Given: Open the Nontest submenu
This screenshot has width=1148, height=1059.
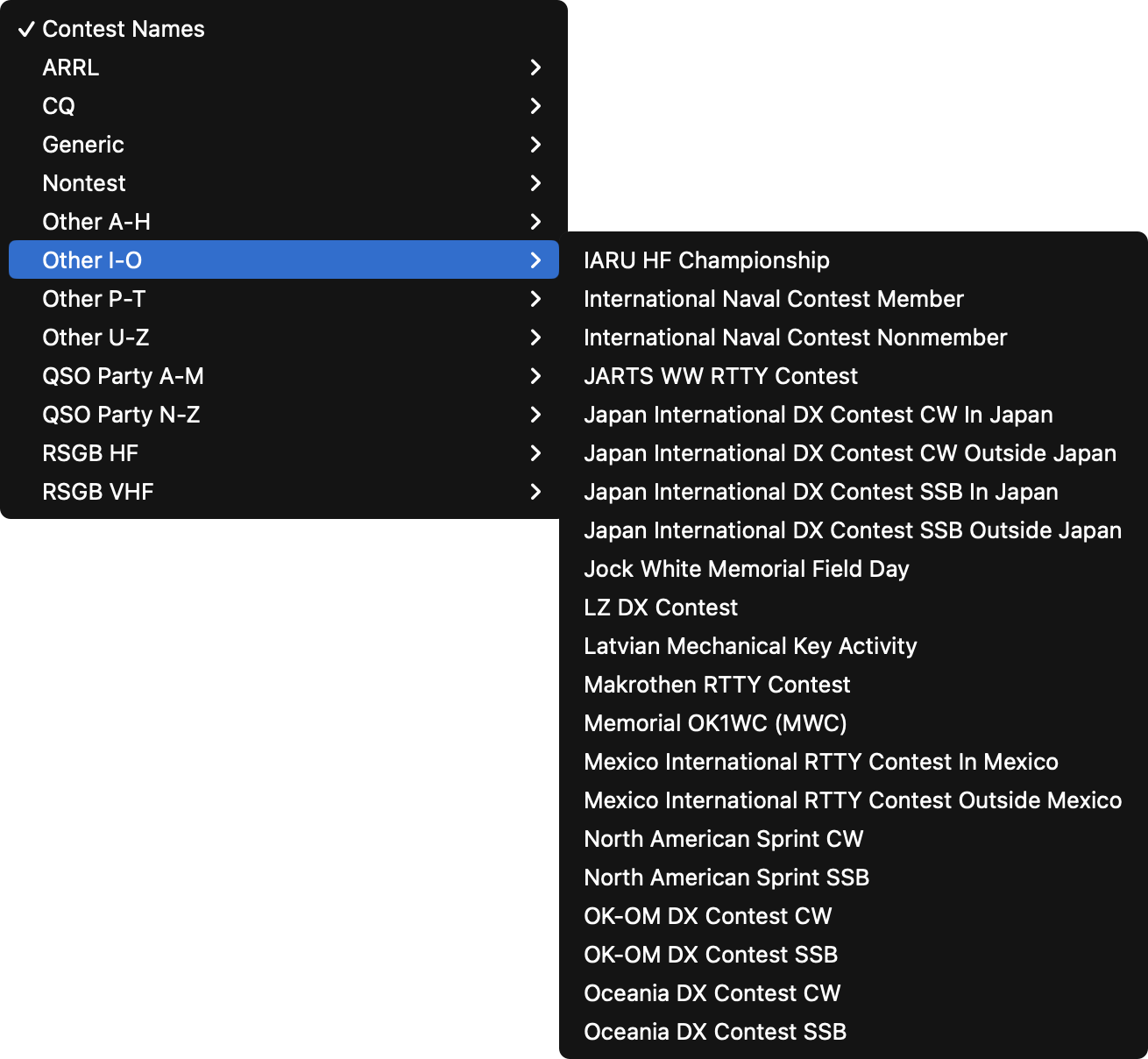Looking at the screenshot, I should click(x=284, y=183).
